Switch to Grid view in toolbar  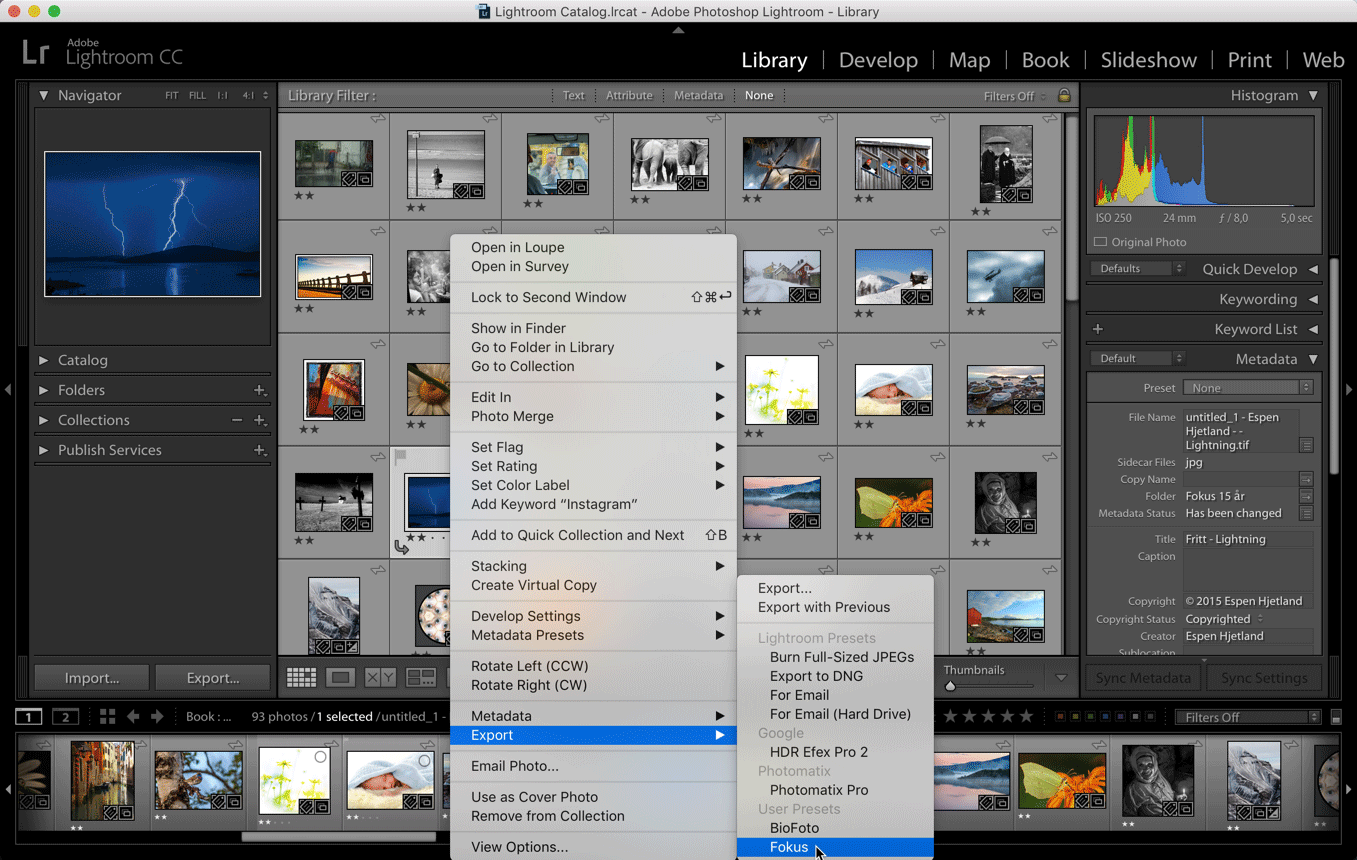[x=301, y=678]
